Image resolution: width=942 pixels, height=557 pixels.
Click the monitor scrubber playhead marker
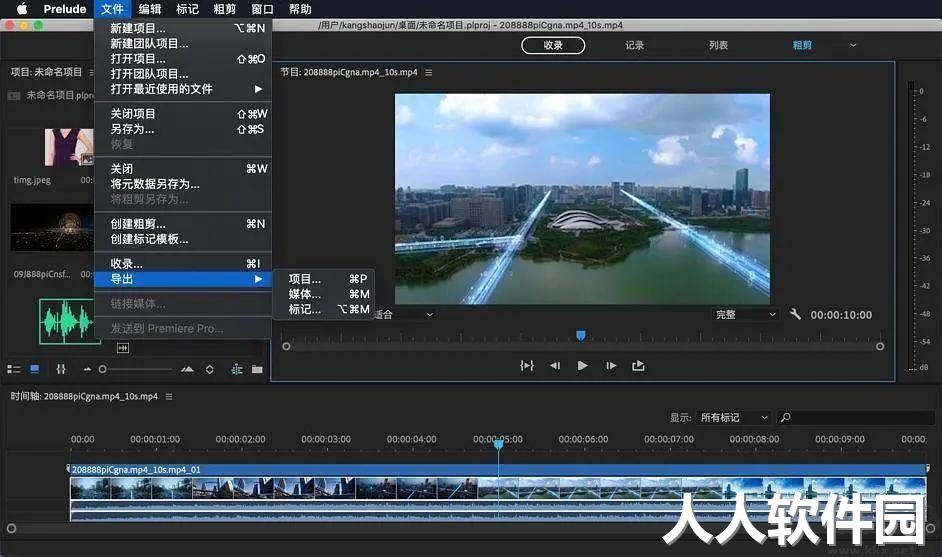580,335
